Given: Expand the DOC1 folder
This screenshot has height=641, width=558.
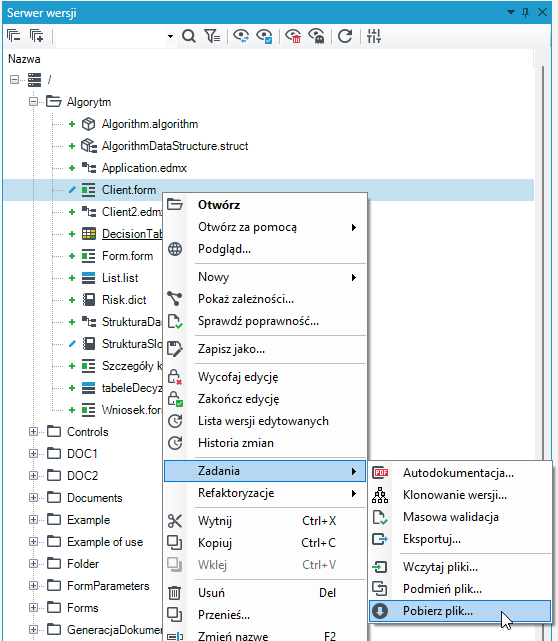Looking at the screenshot, I should coord(34,454).
